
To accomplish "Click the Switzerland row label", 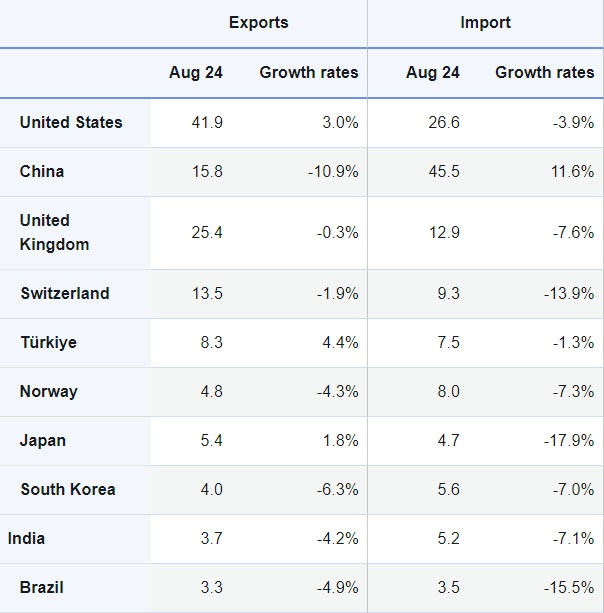I will pyautogui.click(x=65, y=294).
